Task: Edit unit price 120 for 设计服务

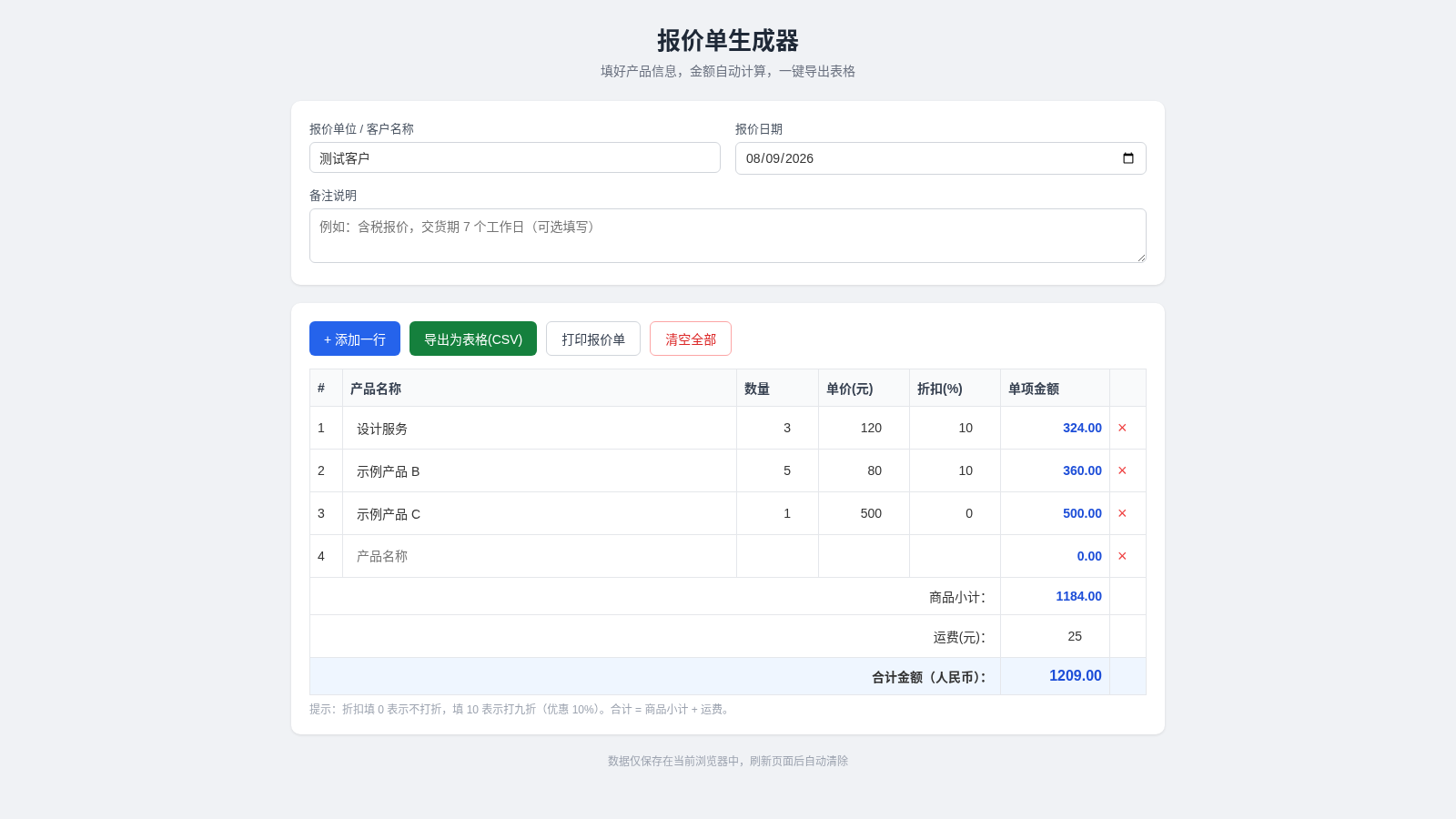Action: click(864, 428)
